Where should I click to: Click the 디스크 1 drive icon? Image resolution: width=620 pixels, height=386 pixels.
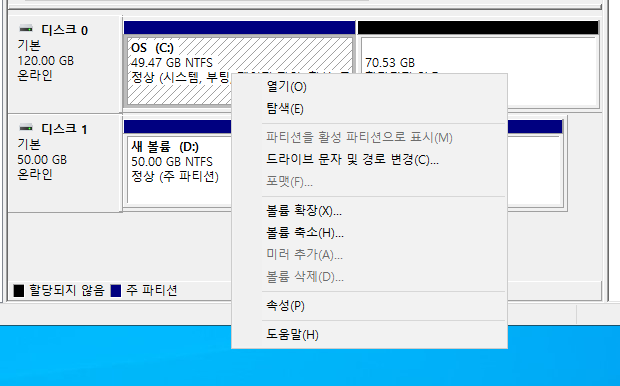(26, 127)
